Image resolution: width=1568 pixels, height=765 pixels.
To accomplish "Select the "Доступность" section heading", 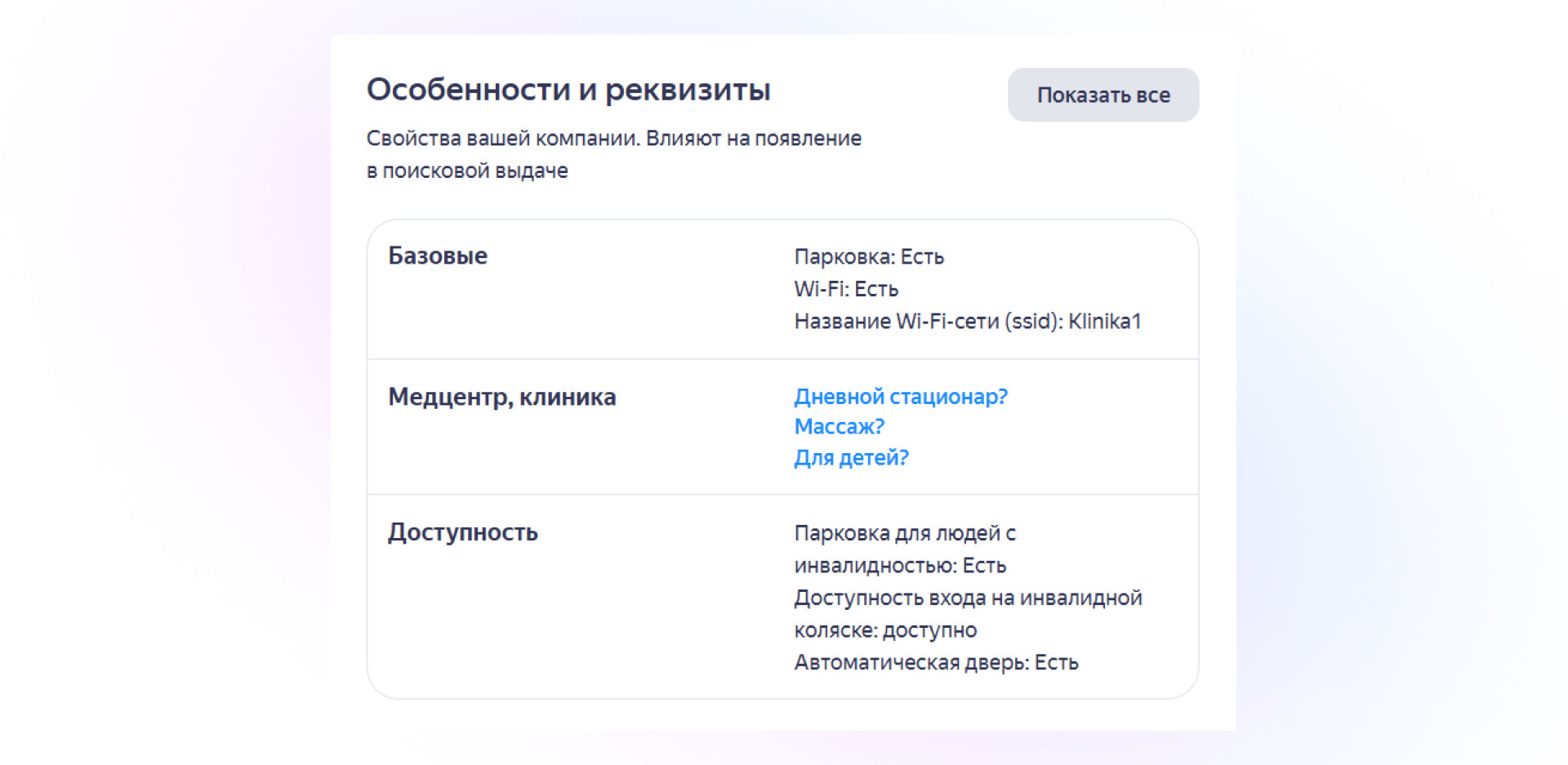I will [x=462, y=533].
